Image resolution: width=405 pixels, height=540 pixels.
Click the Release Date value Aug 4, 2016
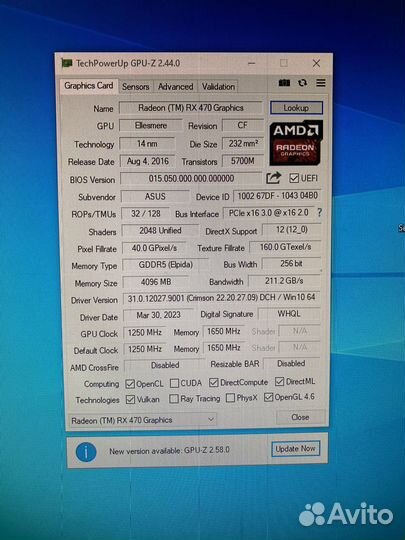point(147,161)
